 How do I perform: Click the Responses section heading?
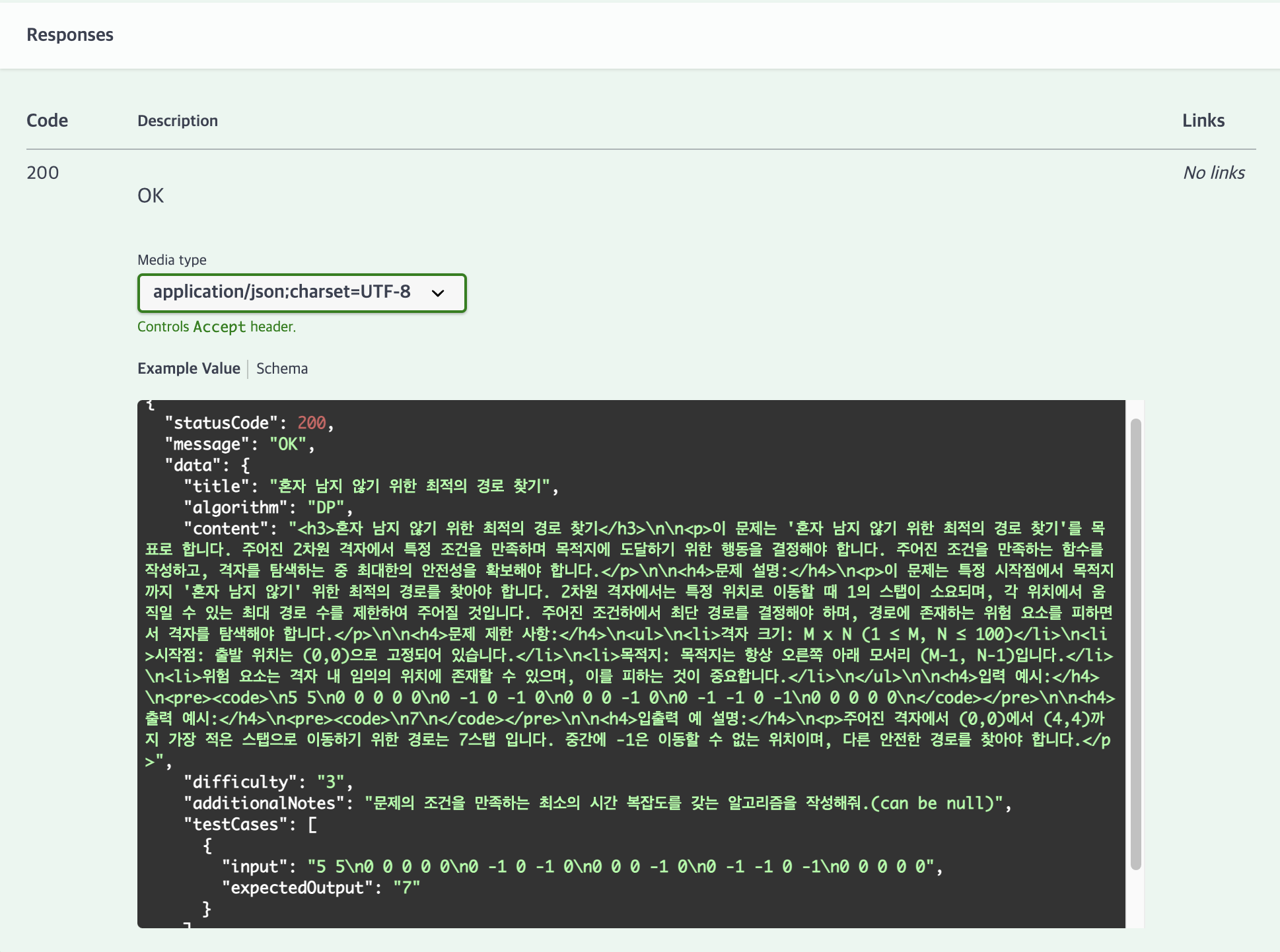pos(70,35)
